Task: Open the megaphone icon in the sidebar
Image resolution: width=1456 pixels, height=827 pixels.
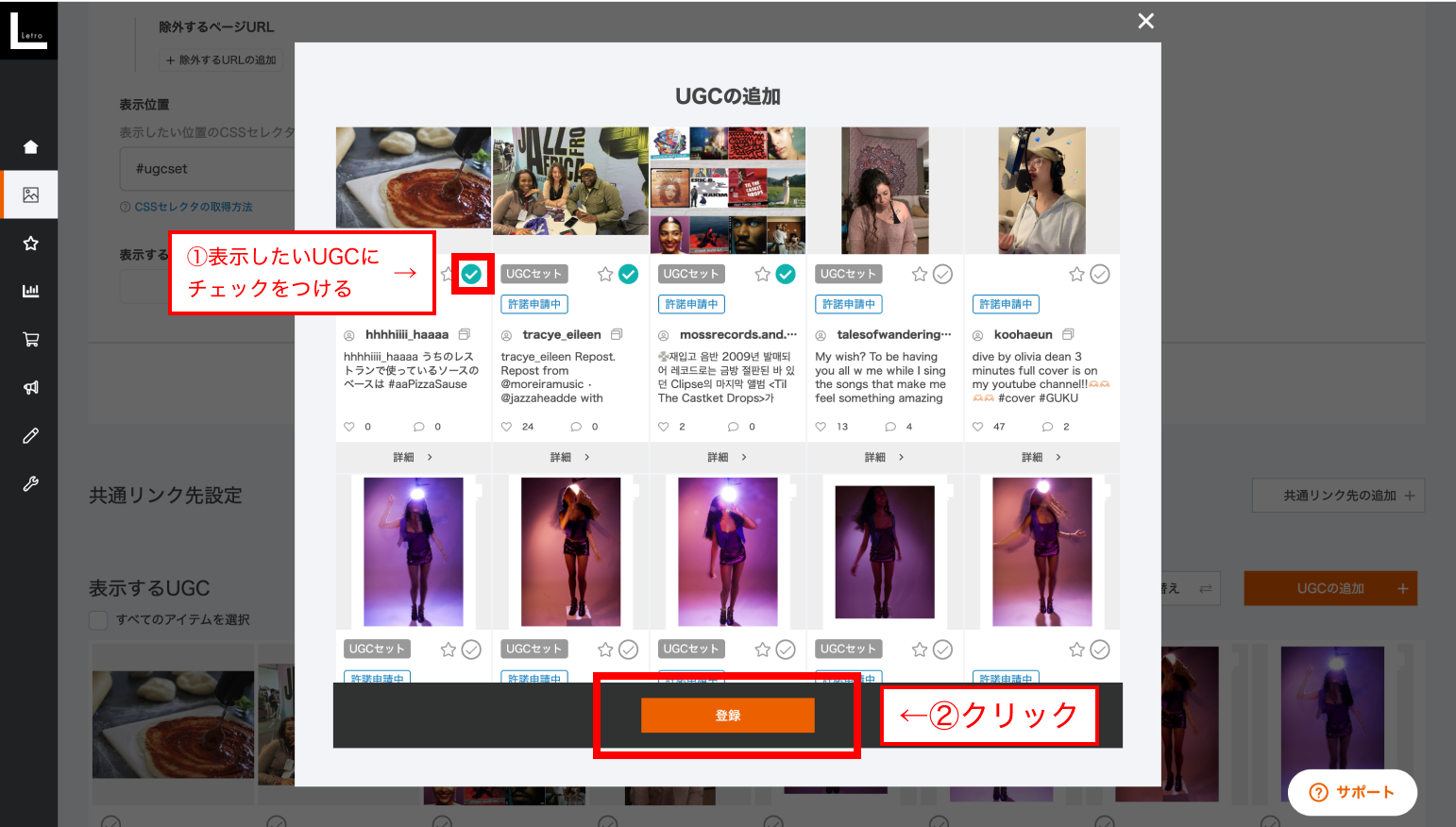Action: [x=30, y=387]
